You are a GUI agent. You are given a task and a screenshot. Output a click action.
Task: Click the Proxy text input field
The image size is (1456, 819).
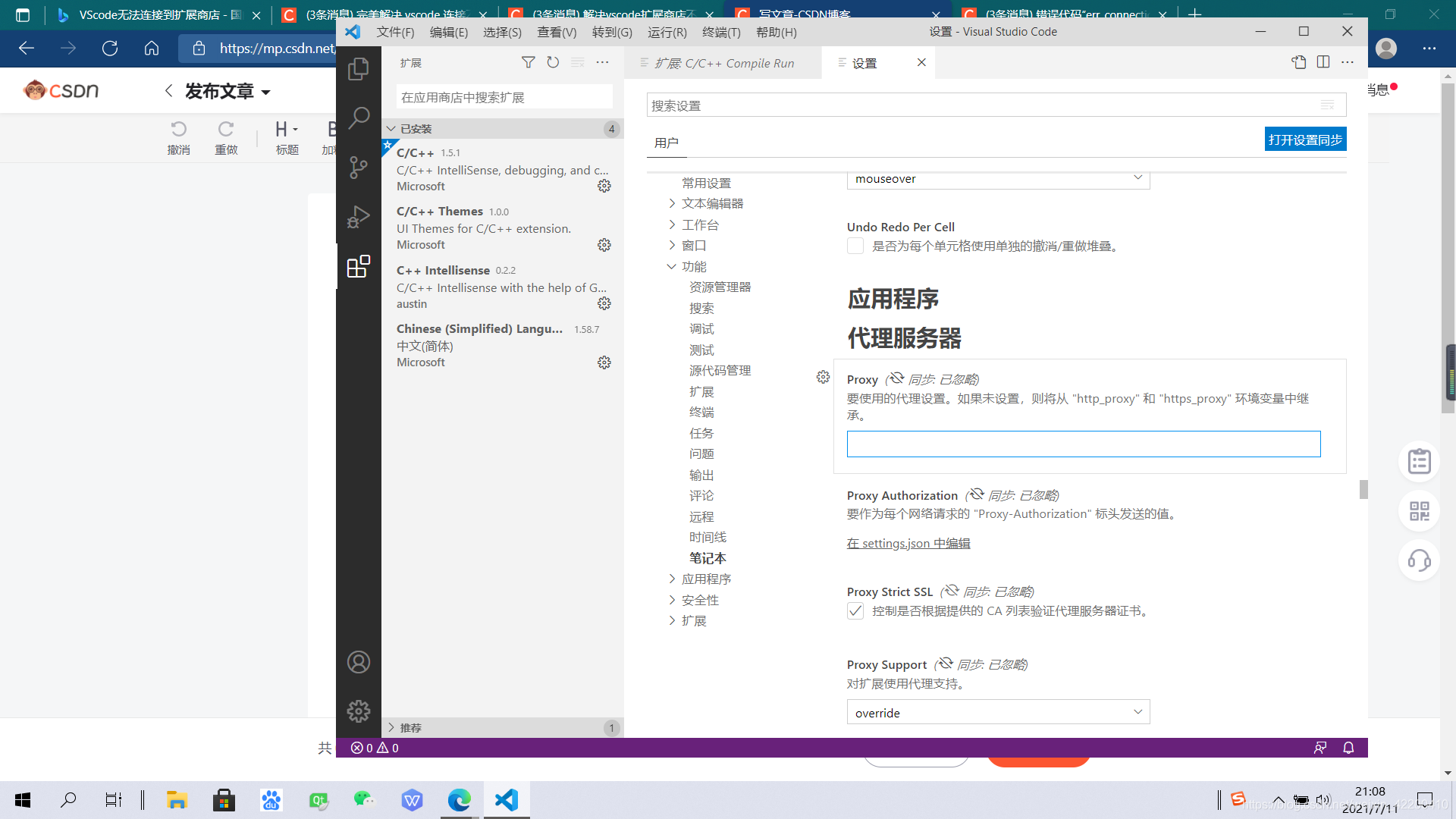(1083, 444)
